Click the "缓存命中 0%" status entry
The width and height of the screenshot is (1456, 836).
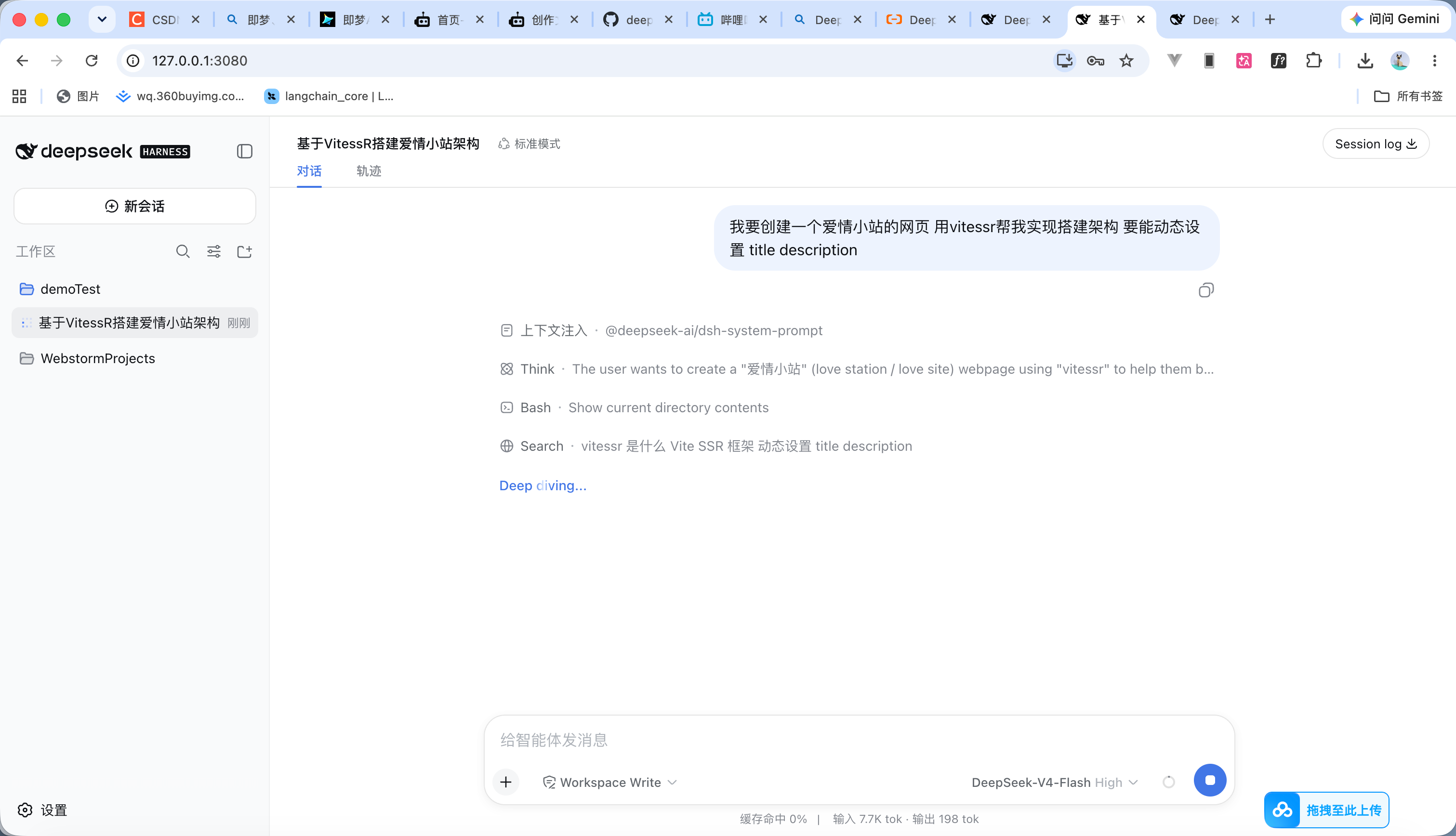coord(773,819)
